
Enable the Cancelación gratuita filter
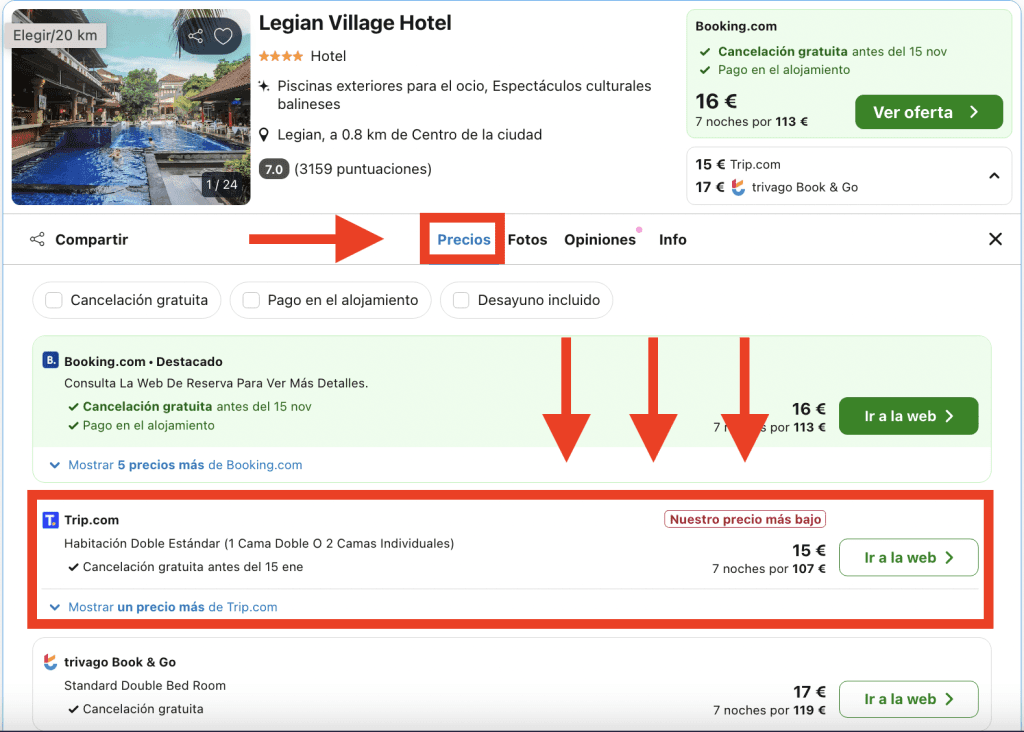coord(54,300)
